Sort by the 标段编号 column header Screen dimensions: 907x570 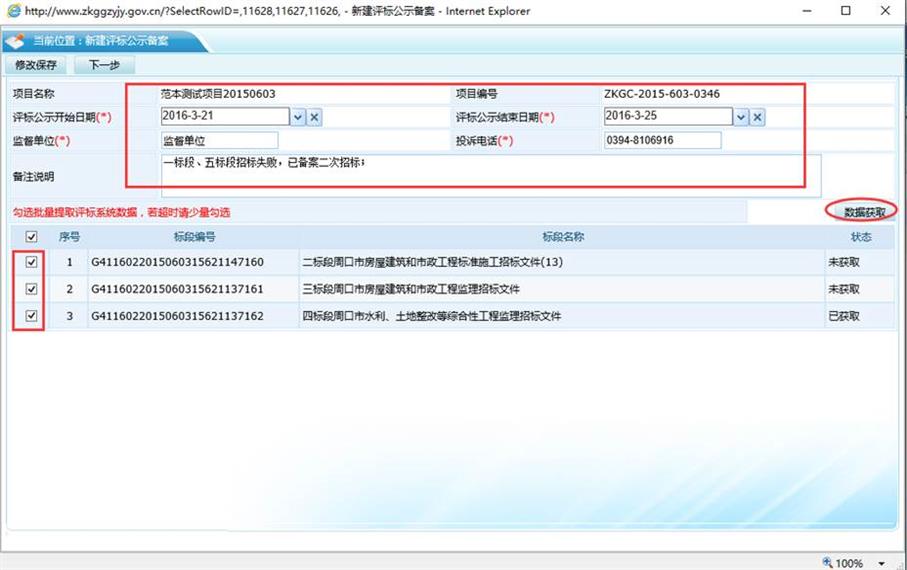(x=194, y=237)
